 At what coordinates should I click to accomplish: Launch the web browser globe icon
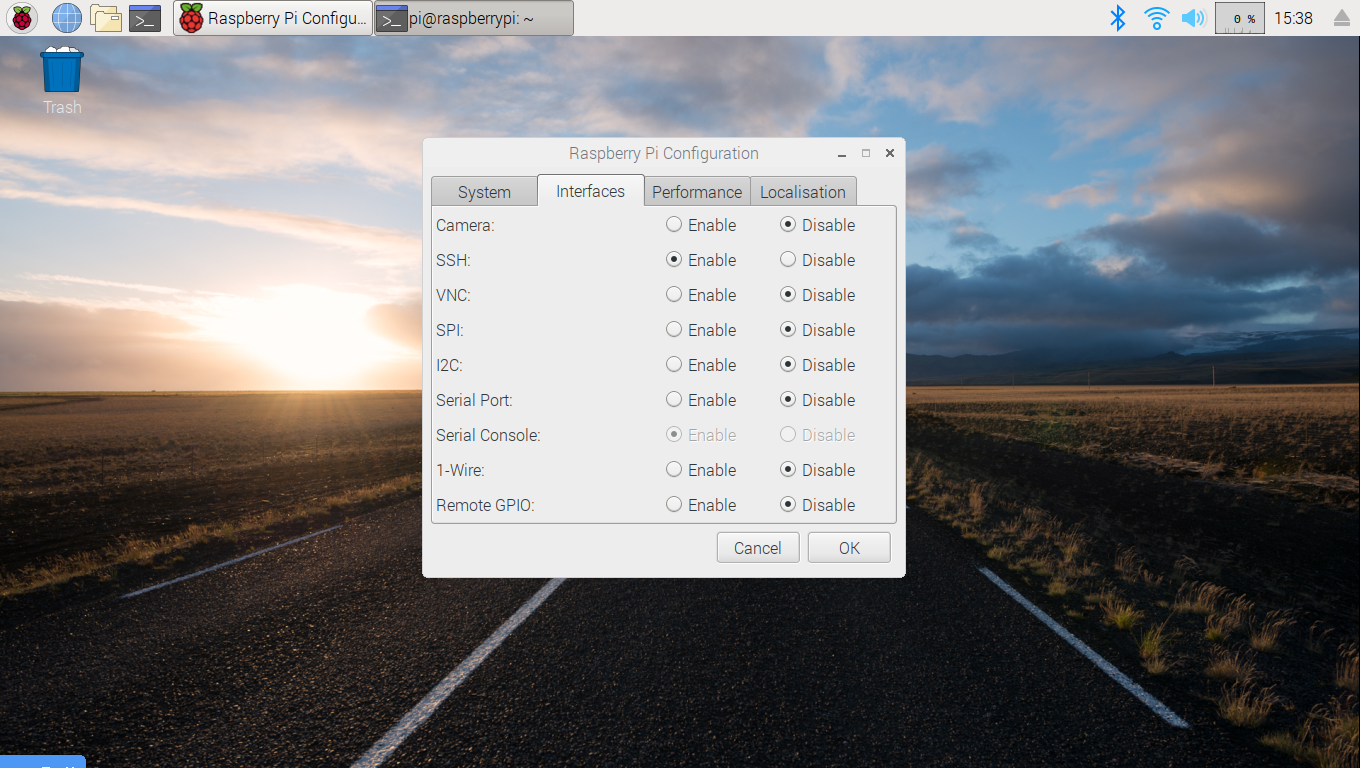66,18
